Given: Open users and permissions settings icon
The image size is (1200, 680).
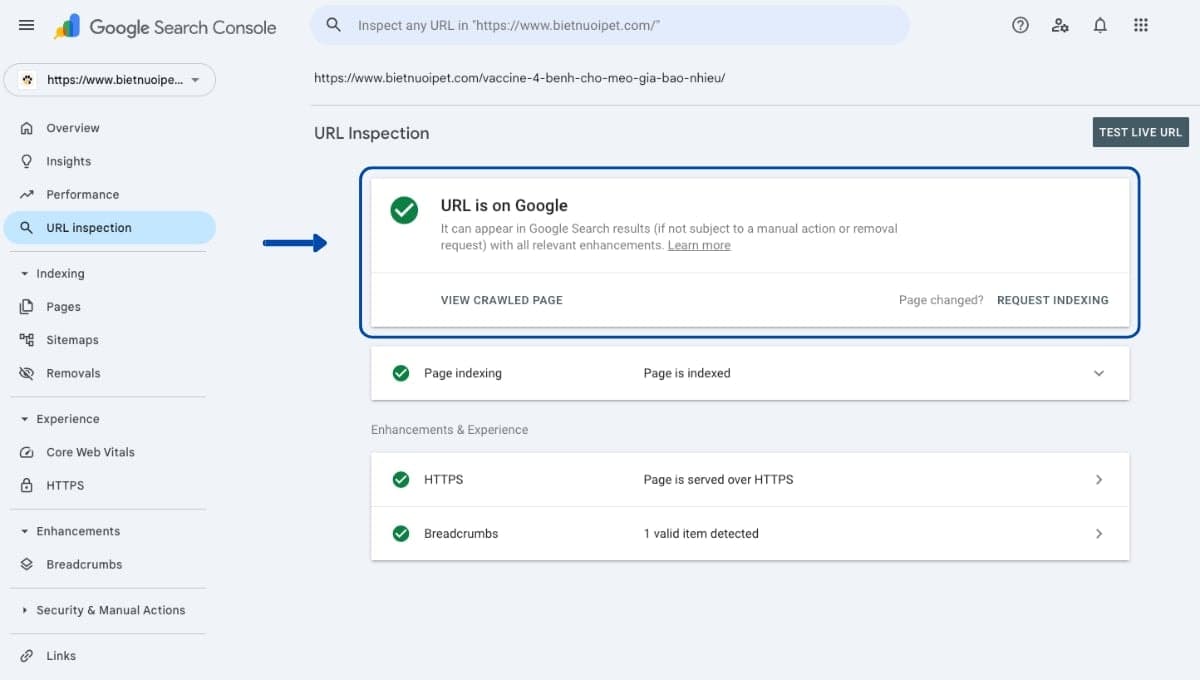Looking at the screenshot, I should click(1060, 26).
